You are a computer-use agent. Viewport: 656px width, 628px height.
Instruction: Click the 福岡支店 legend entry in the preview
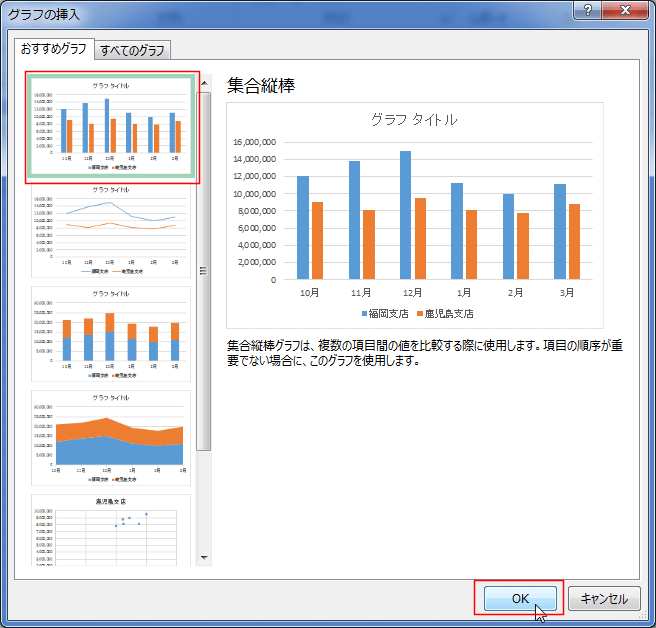coord(375,313)
